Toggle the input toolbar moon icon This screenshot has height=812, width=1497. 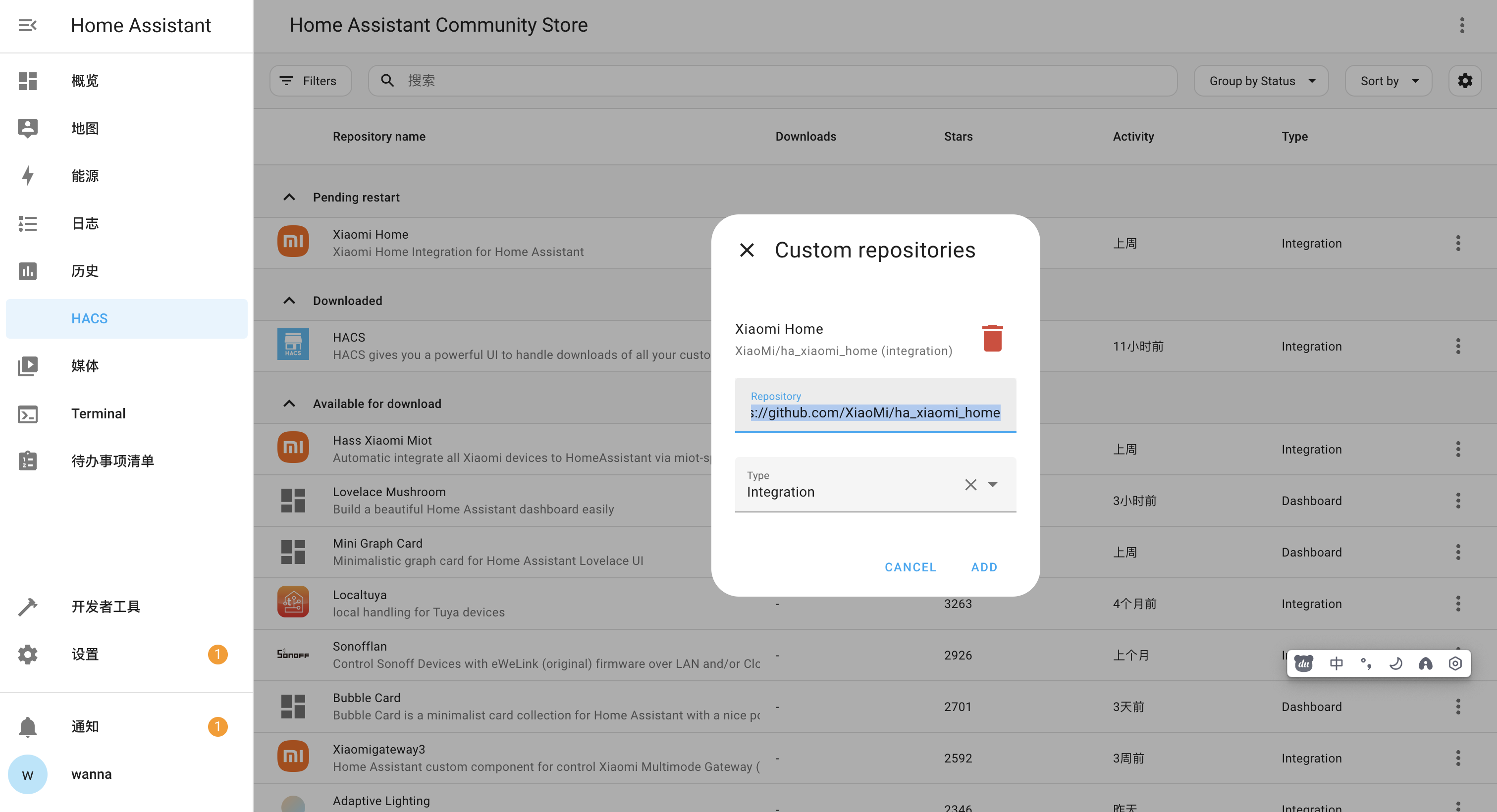1396,664
